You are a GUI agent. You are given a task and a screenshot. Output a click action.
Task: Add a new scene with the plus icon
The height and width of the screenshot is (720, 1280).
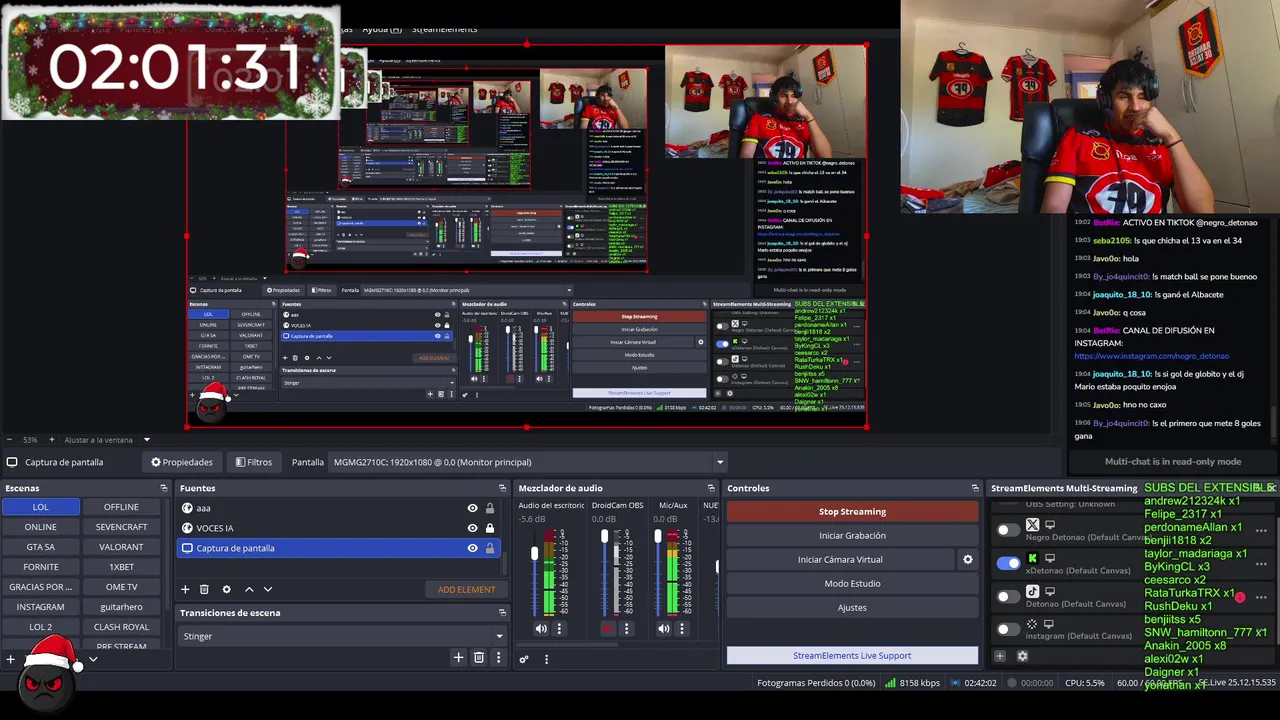click(11, 659)
